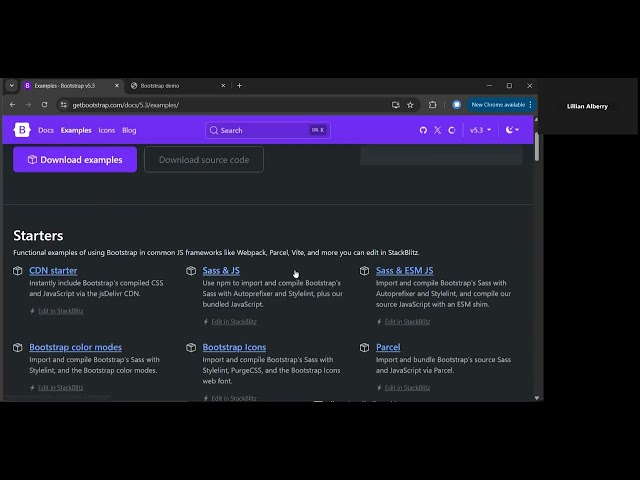Click the page vertical scrollbar thumb
Viewport: 640px width, 480px height.
[537, 147]
